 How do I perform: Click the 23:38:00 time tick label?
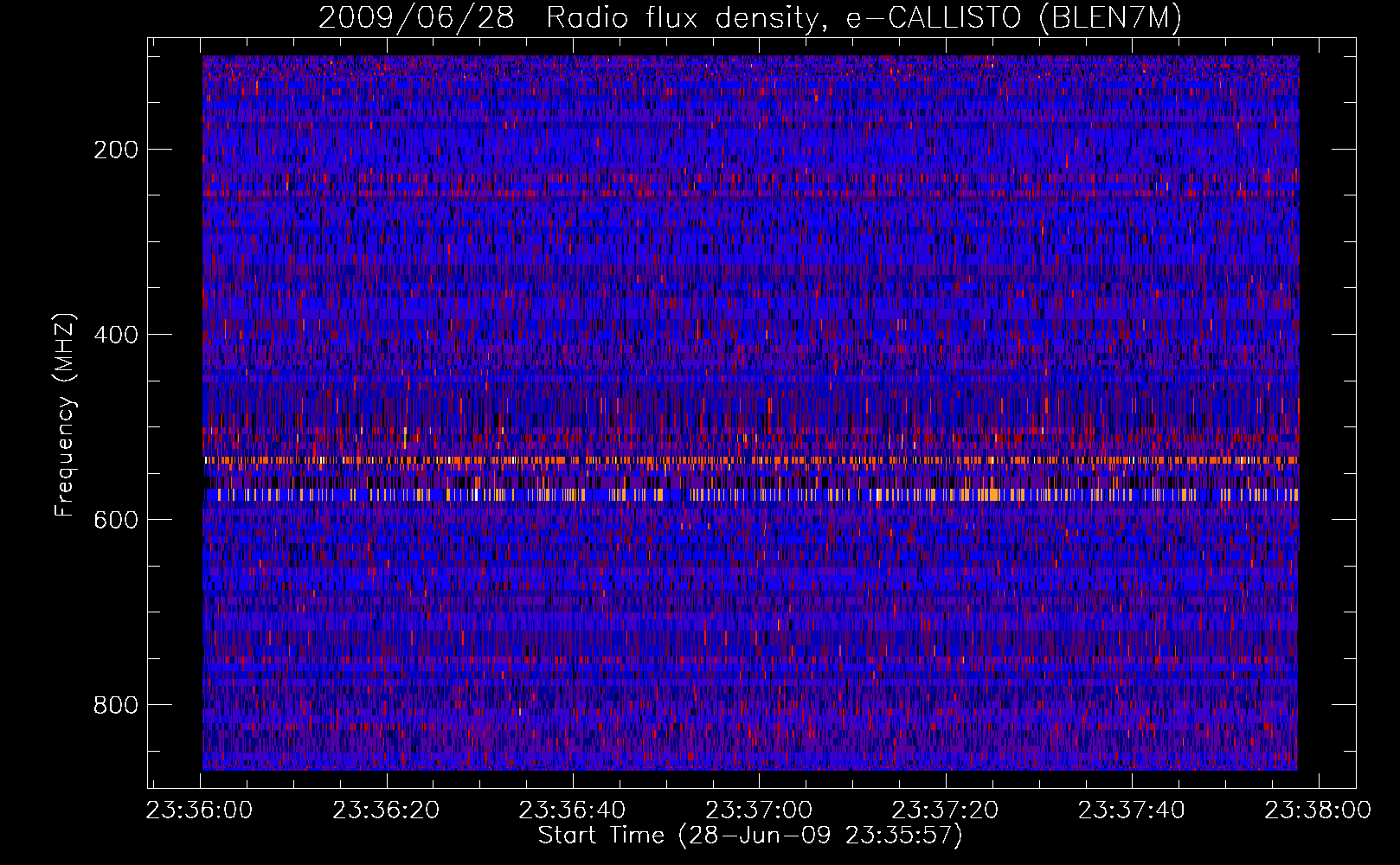pos(1318,811)
